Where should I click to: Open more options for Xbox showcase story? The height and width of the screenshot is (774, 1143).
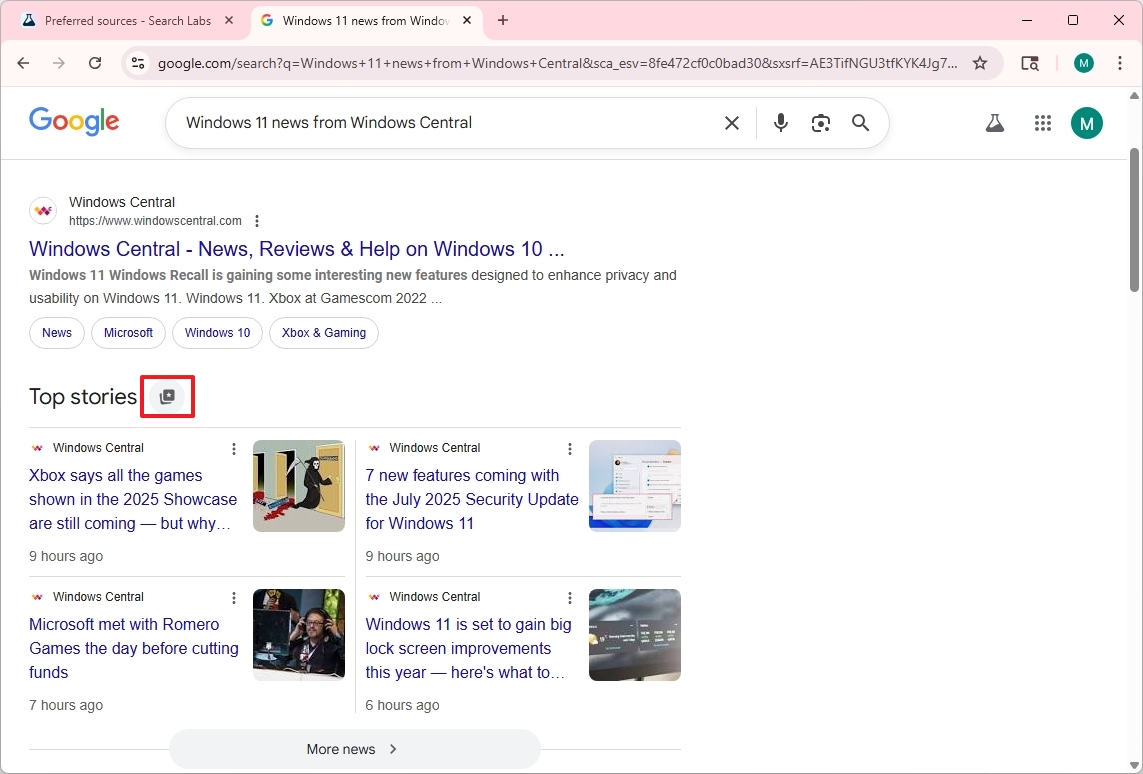click(234, 449)
